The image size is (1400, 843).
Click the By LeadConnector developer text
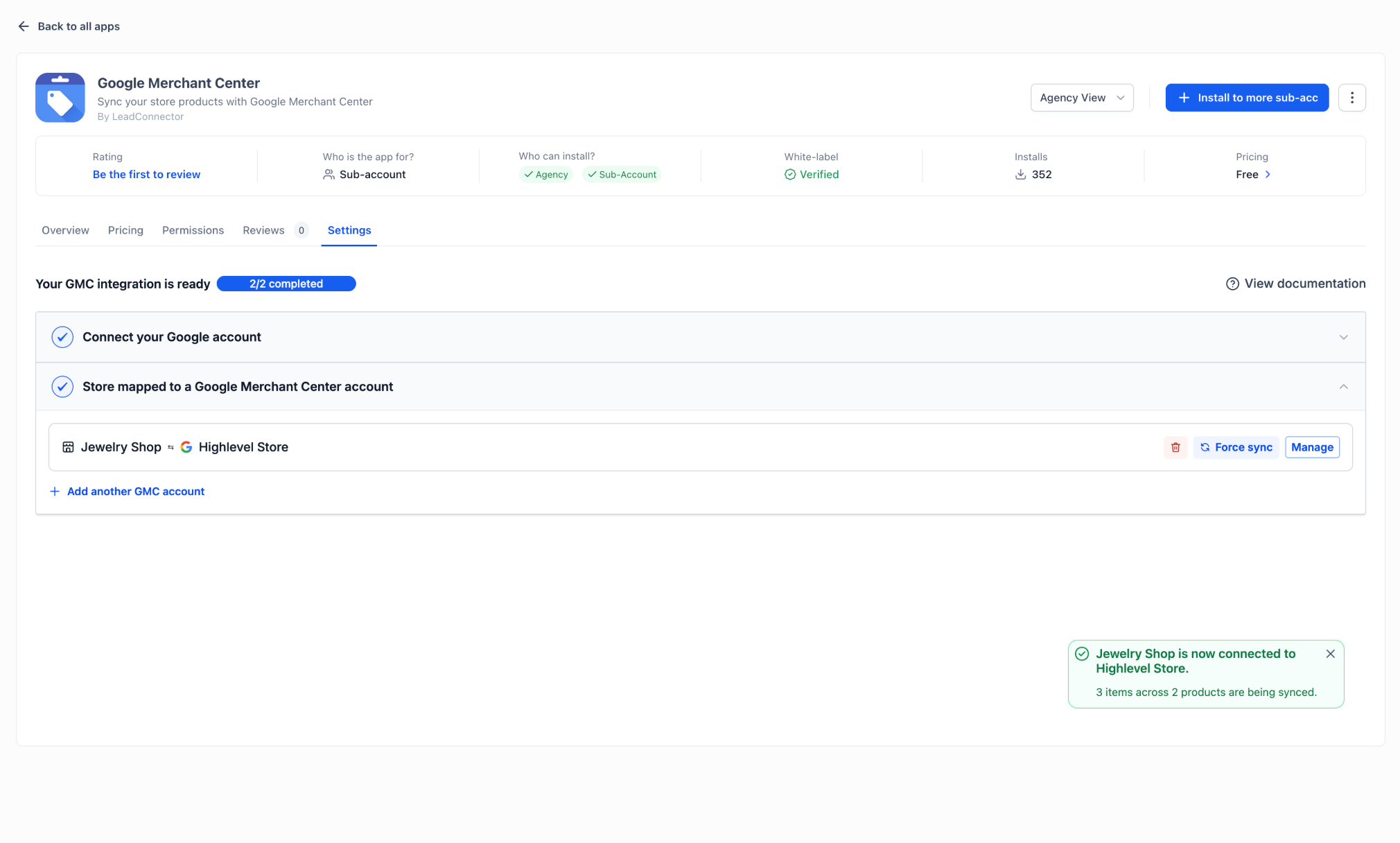coord(141,116)
